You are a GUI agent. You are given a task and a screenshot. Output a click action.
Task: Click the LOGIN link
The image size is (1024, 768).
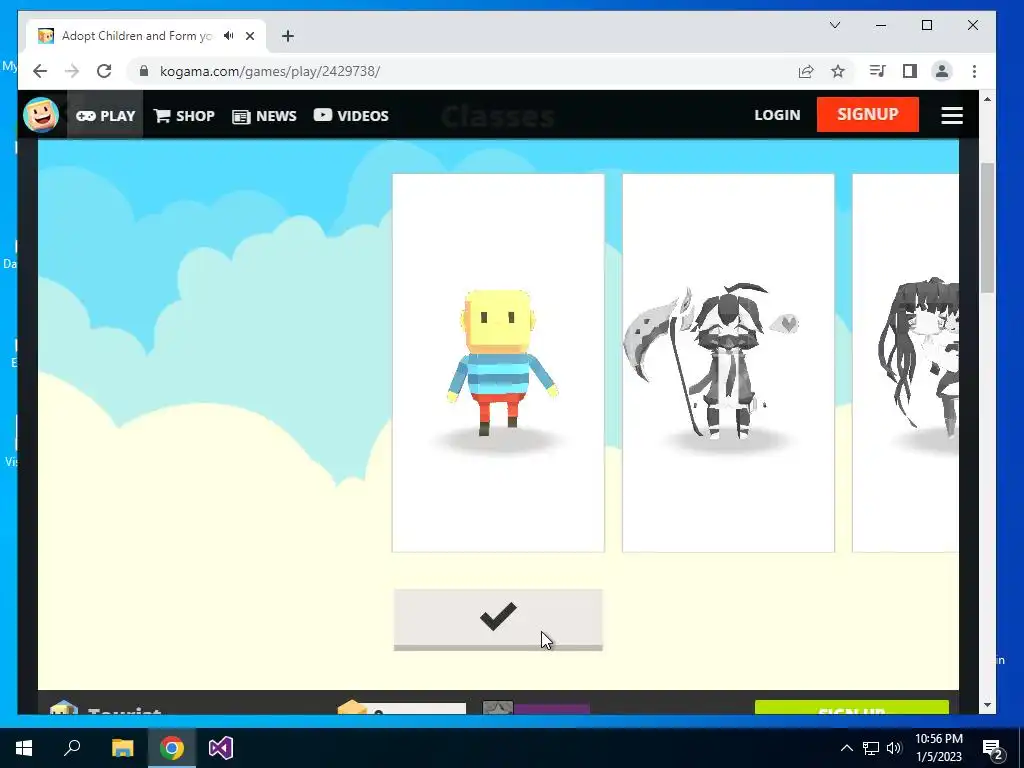click(x=777, y=115)
